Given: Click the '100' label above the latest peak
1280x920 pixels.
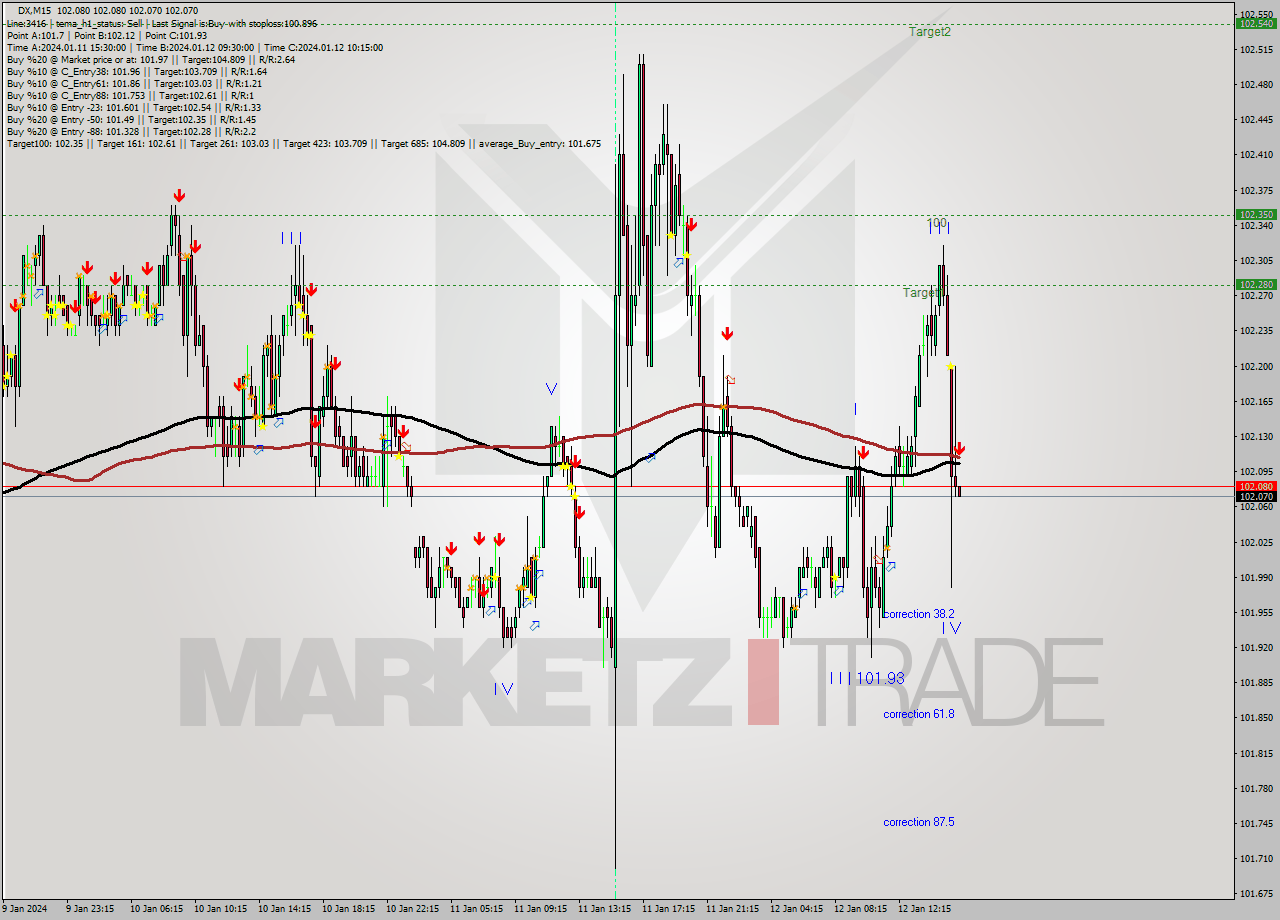Looking at the screenshot, I should pyautogui.click(x=936, y=224).
